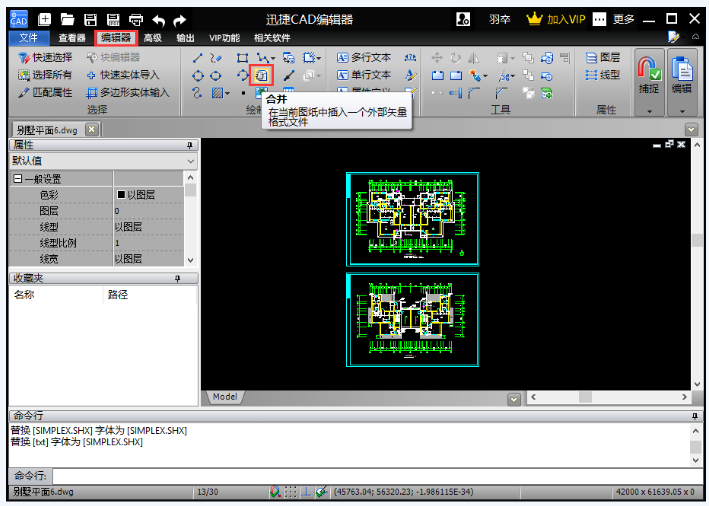709x506 pixels.
Task: Expand the 编辑 dropdown arrow
Action: pos(682,111)
